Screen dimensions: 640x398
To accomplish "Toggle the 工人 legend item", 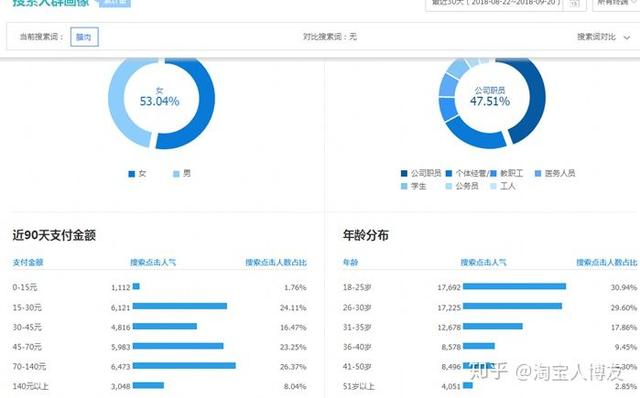I will tap(503, 186).
